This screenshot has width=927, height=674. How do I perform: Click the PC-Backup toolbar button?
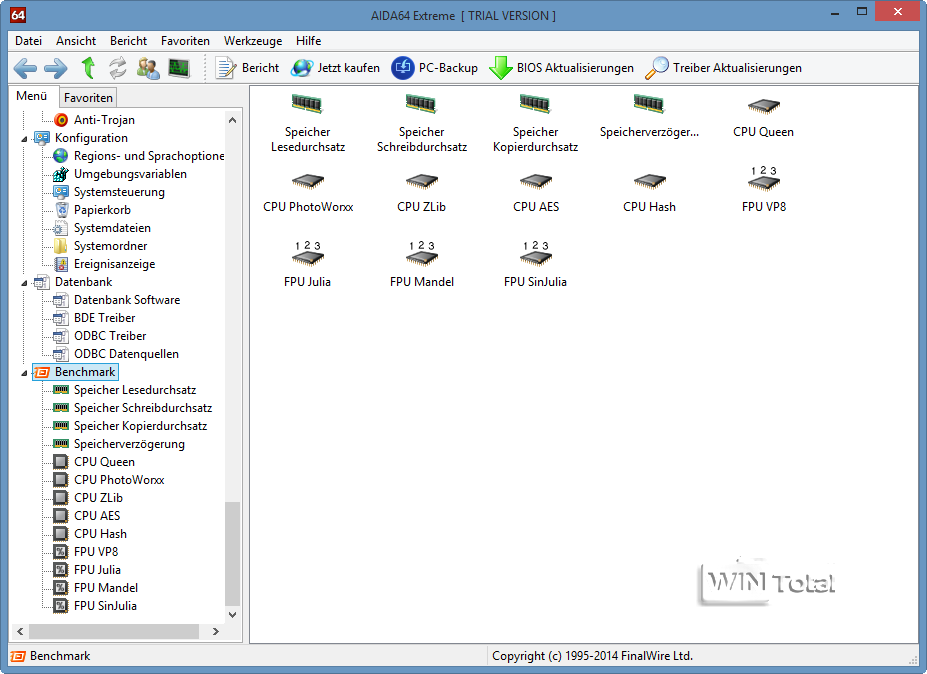435,68
